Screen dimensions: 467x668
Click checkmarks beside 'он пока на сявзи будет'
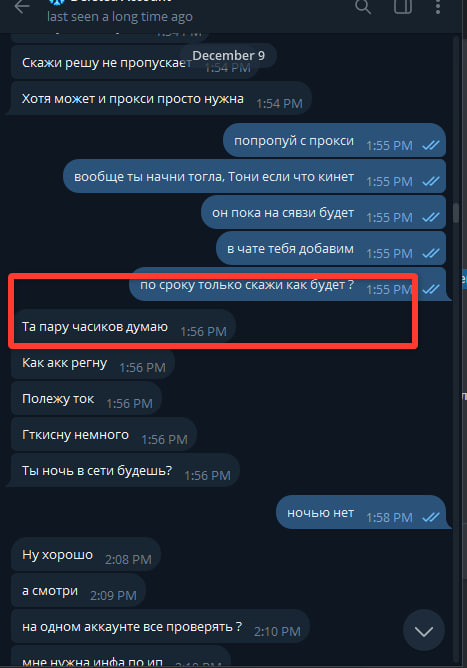pyautogui.click(x=431, y=218)
